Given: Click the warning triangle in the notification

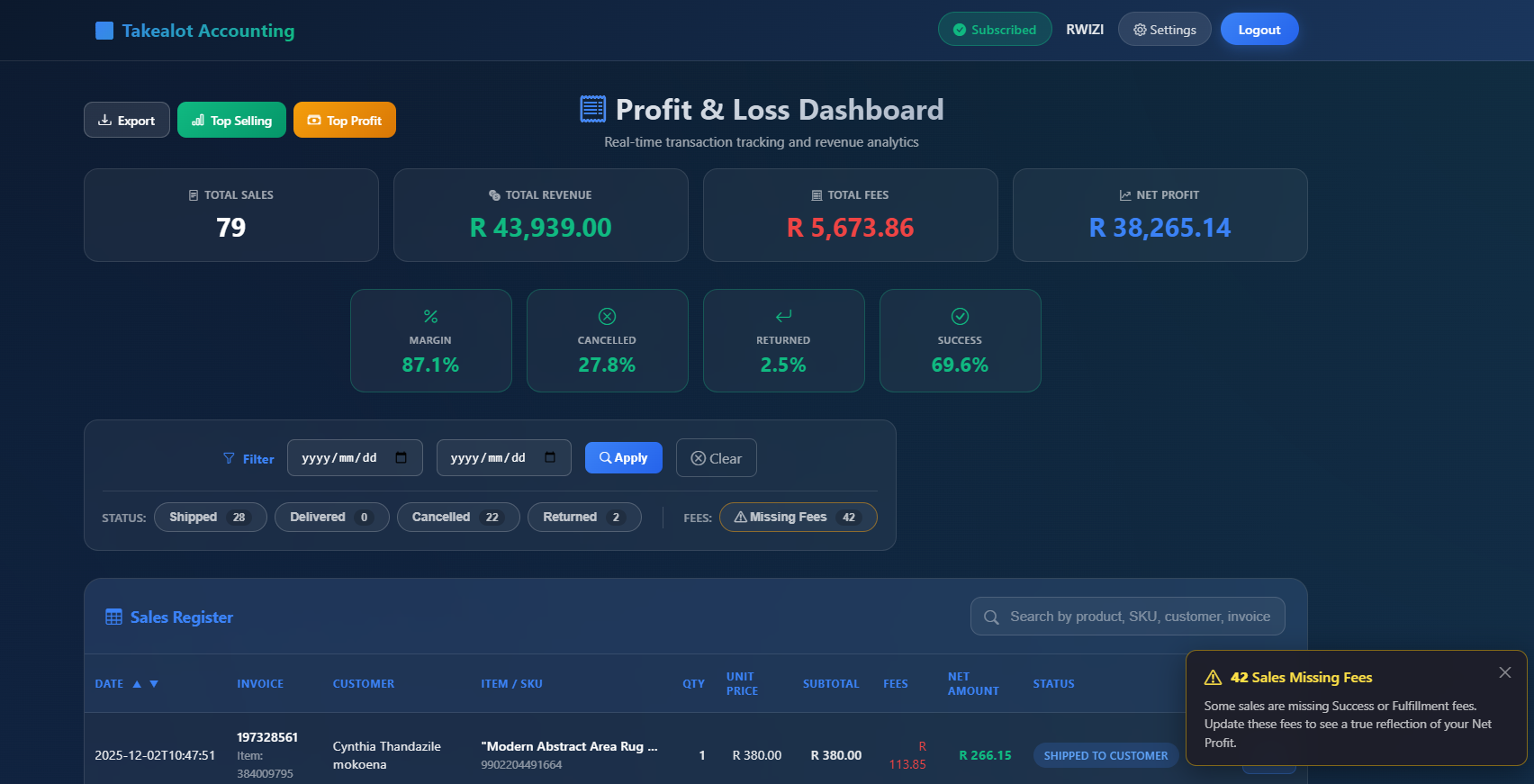Looking at the screenshot, I should click(1213, 678).
